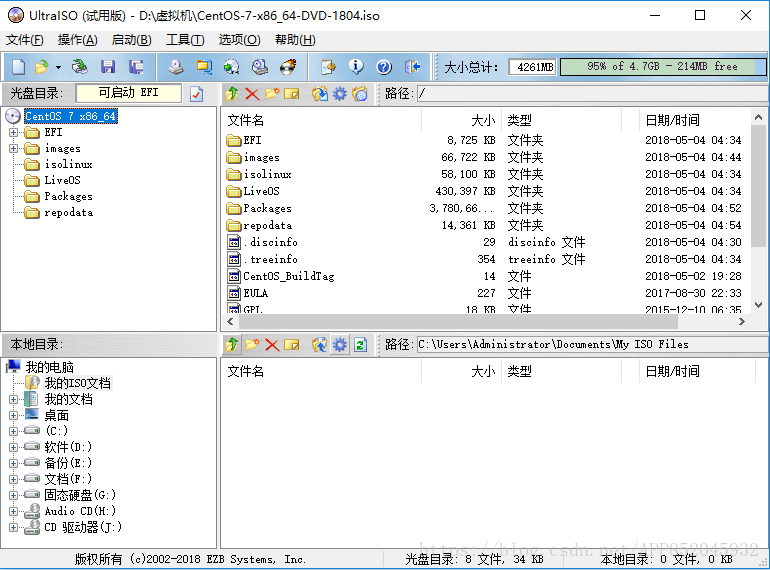Viewport: 770px width, 570px height.
Task: Expand the (C:) drive node
Action: [13, 432]
